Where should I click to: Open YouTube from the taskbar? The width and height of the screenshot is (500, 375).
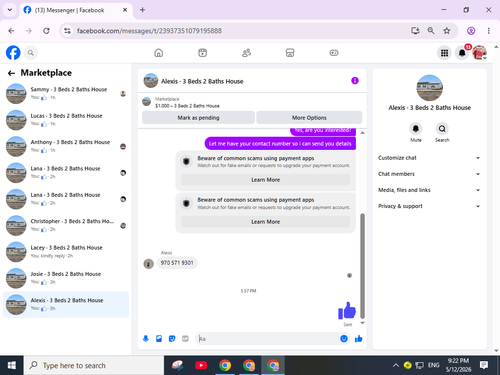(x=201, y=365)
